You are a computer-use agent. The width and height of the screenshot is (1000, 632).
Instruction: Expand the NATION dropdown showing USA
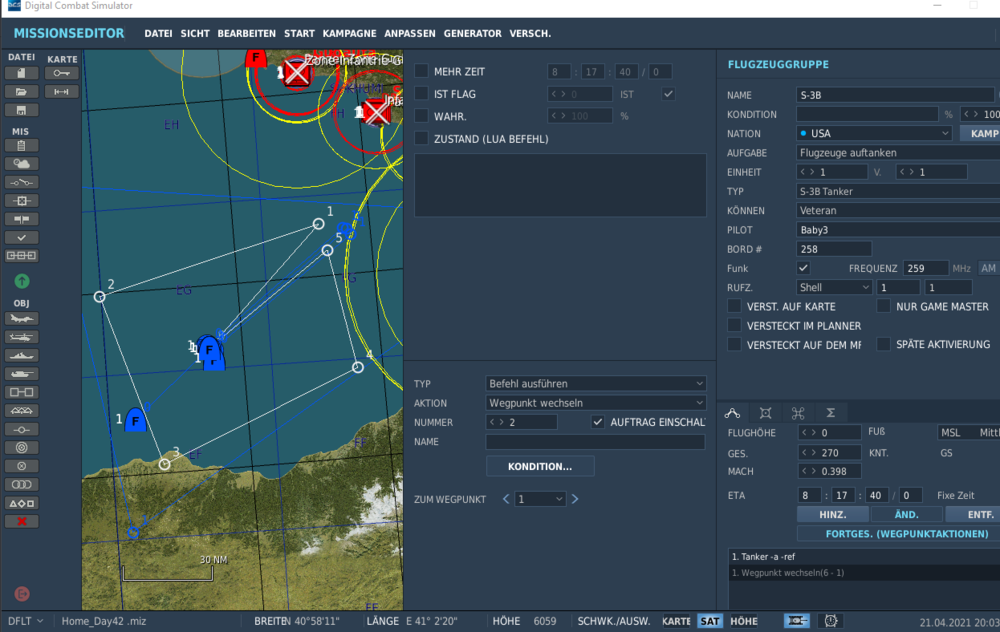pos(874,133)
